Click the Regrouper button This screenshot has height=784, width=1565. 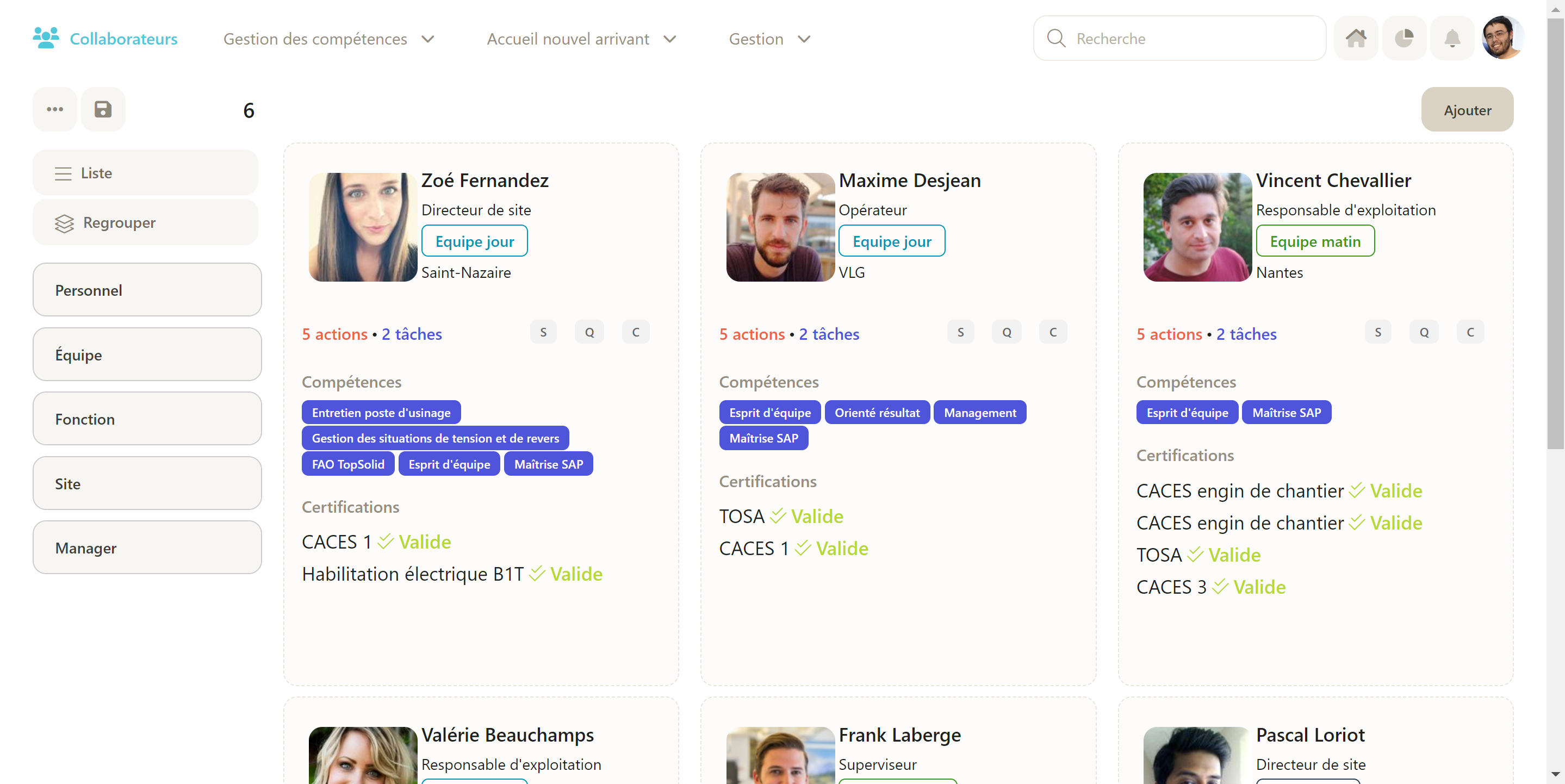point(145,222)
